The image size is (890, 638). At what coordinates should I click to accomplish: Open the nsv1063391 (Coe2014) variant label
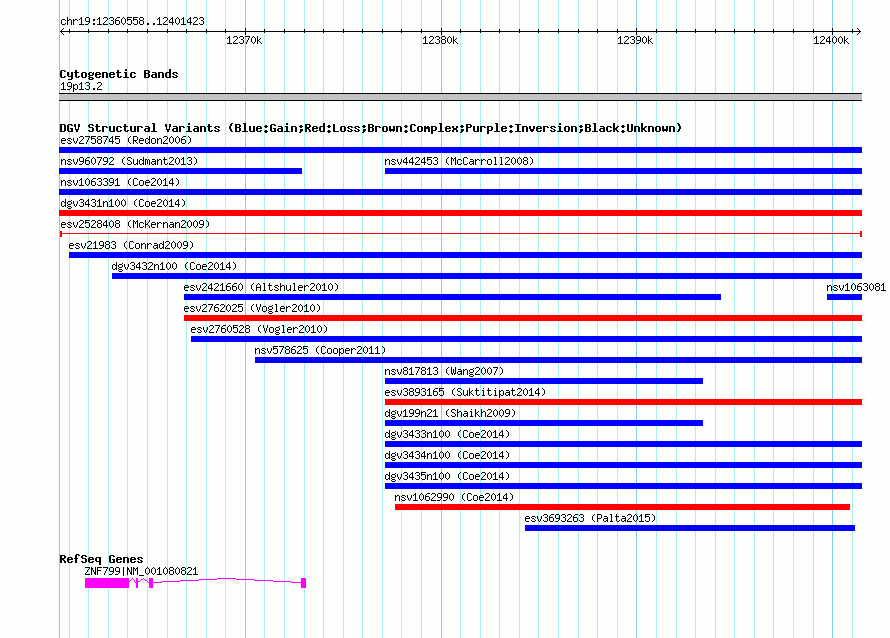point(120,182)
